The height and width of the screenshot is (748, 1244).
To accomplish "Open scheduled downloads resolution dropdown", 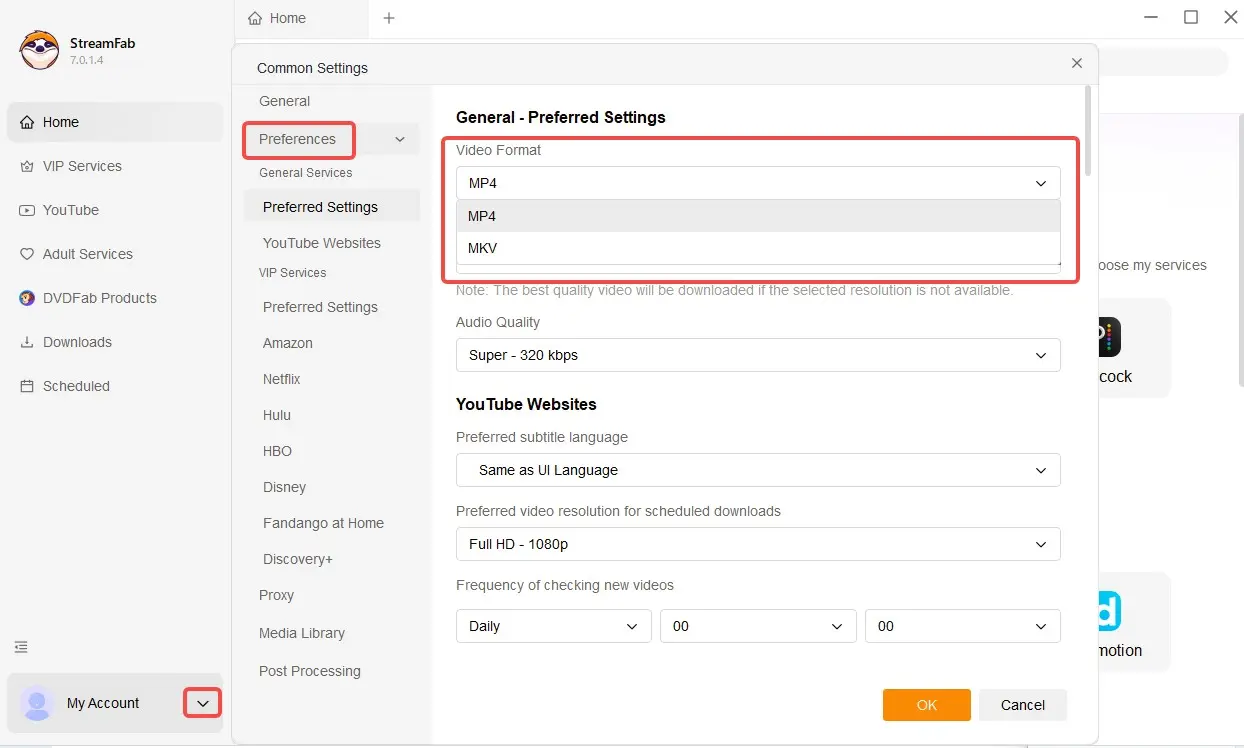I will point(758,544).
